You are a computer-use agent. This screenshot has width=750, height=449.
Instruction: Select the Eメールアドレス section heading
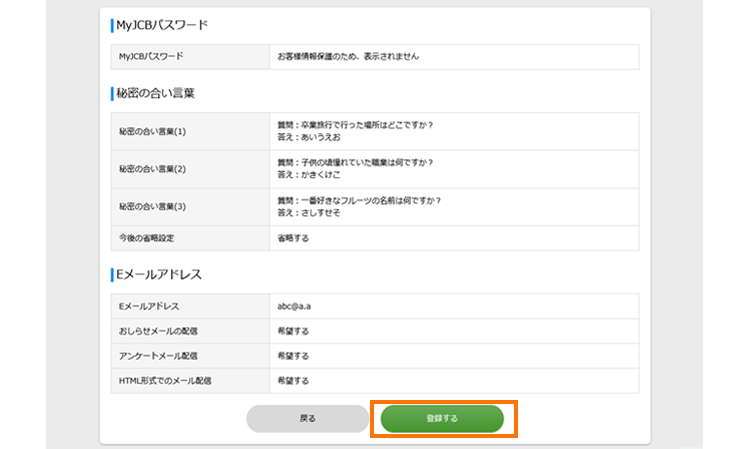159,274
